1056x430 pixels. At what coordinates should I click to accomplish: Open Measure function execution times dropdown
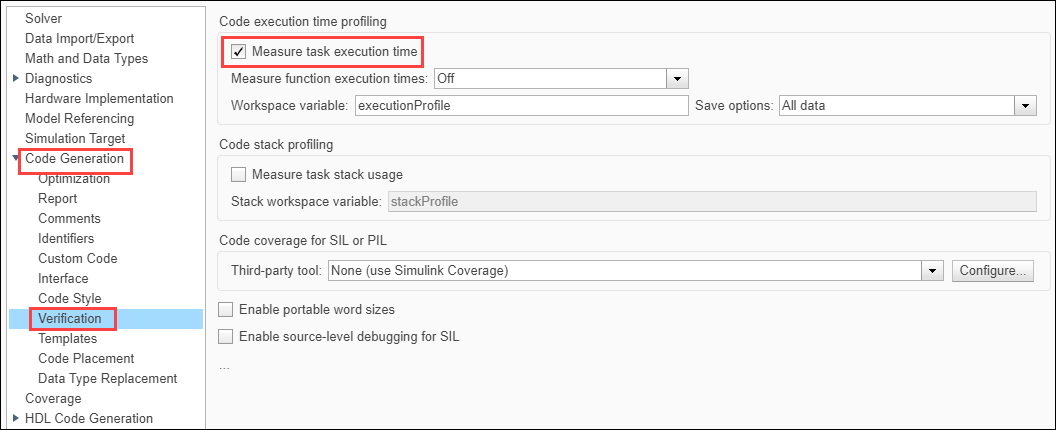pos(677,78)
